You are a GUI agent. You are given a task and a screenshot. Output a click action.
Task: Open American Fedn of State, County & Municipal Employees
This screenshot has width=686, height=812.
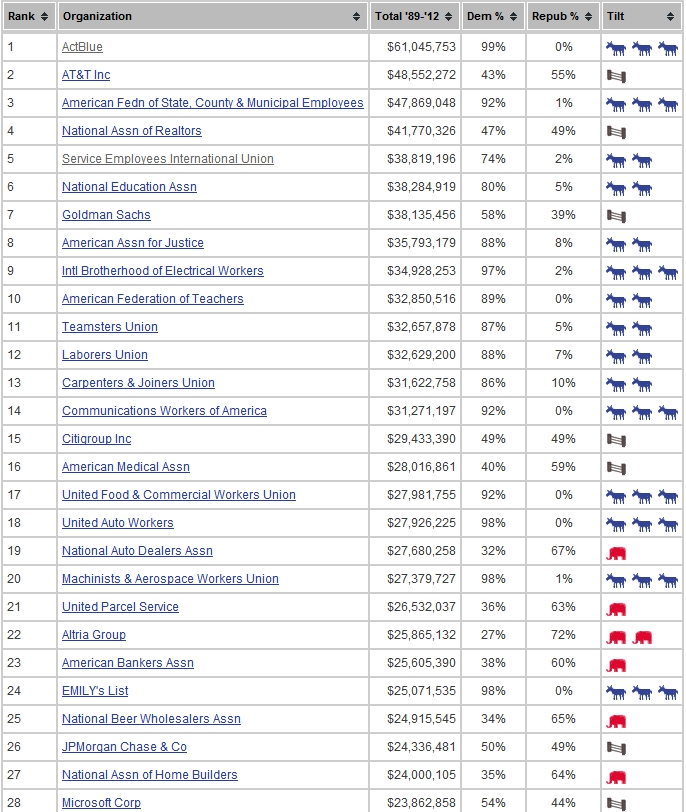213,103
